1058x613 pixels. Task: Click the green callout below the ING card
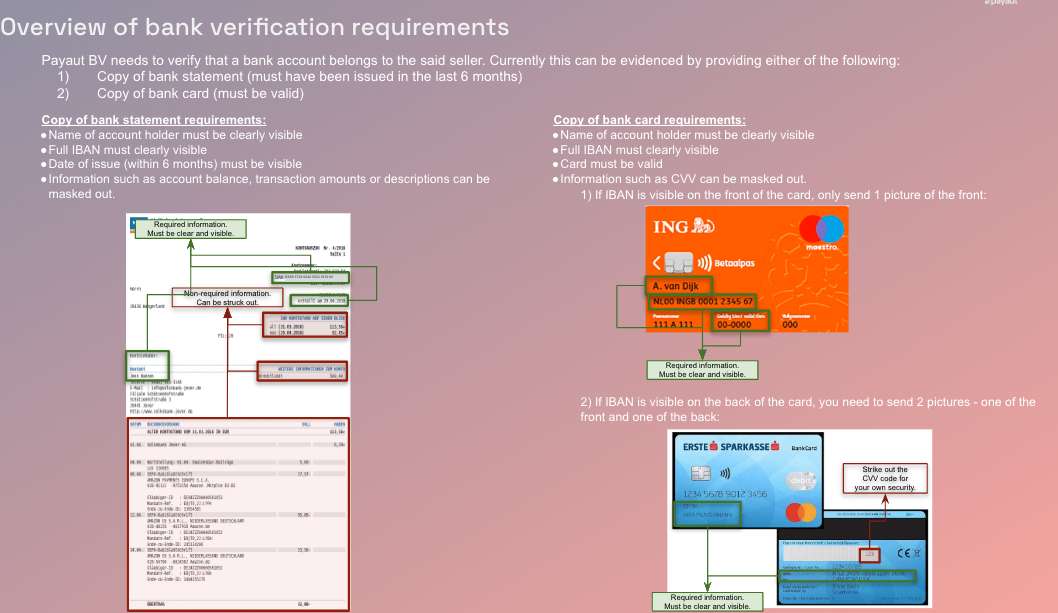[x=705, y=370]
